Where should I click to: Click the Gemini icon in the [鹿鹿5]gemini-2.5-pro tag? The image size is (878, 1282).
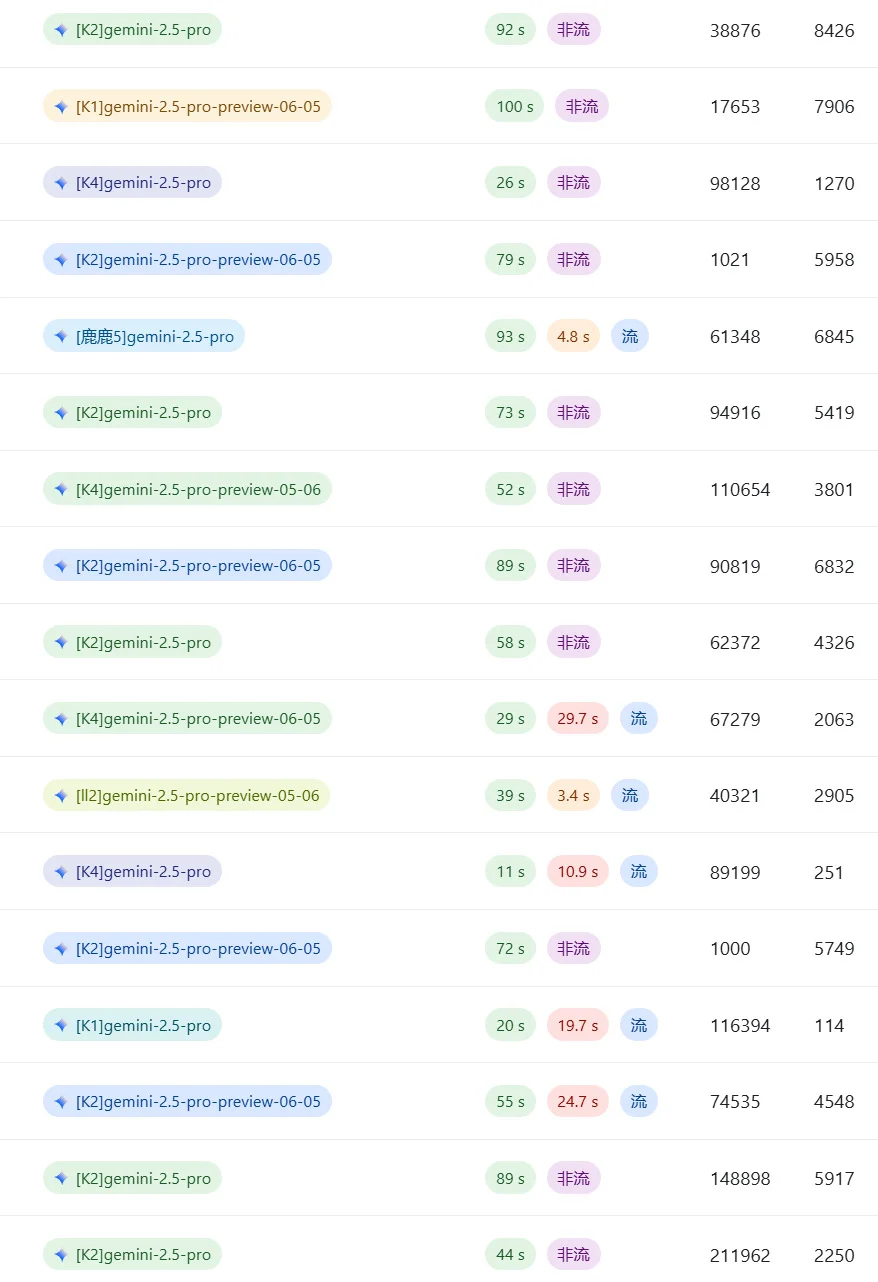61,337
